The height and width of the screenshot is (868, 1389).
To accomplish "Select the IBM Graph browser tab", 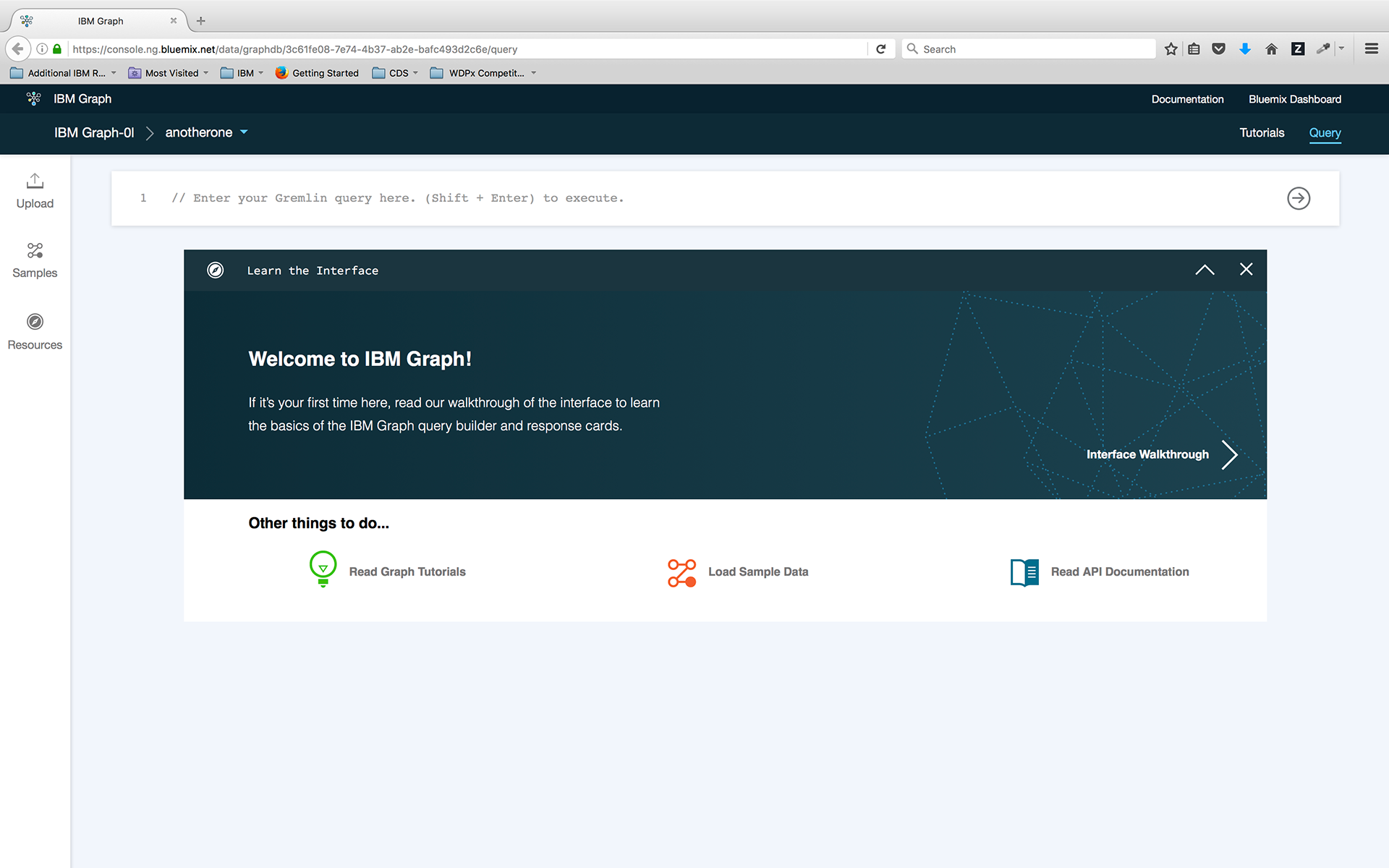I will click(99, 21).
